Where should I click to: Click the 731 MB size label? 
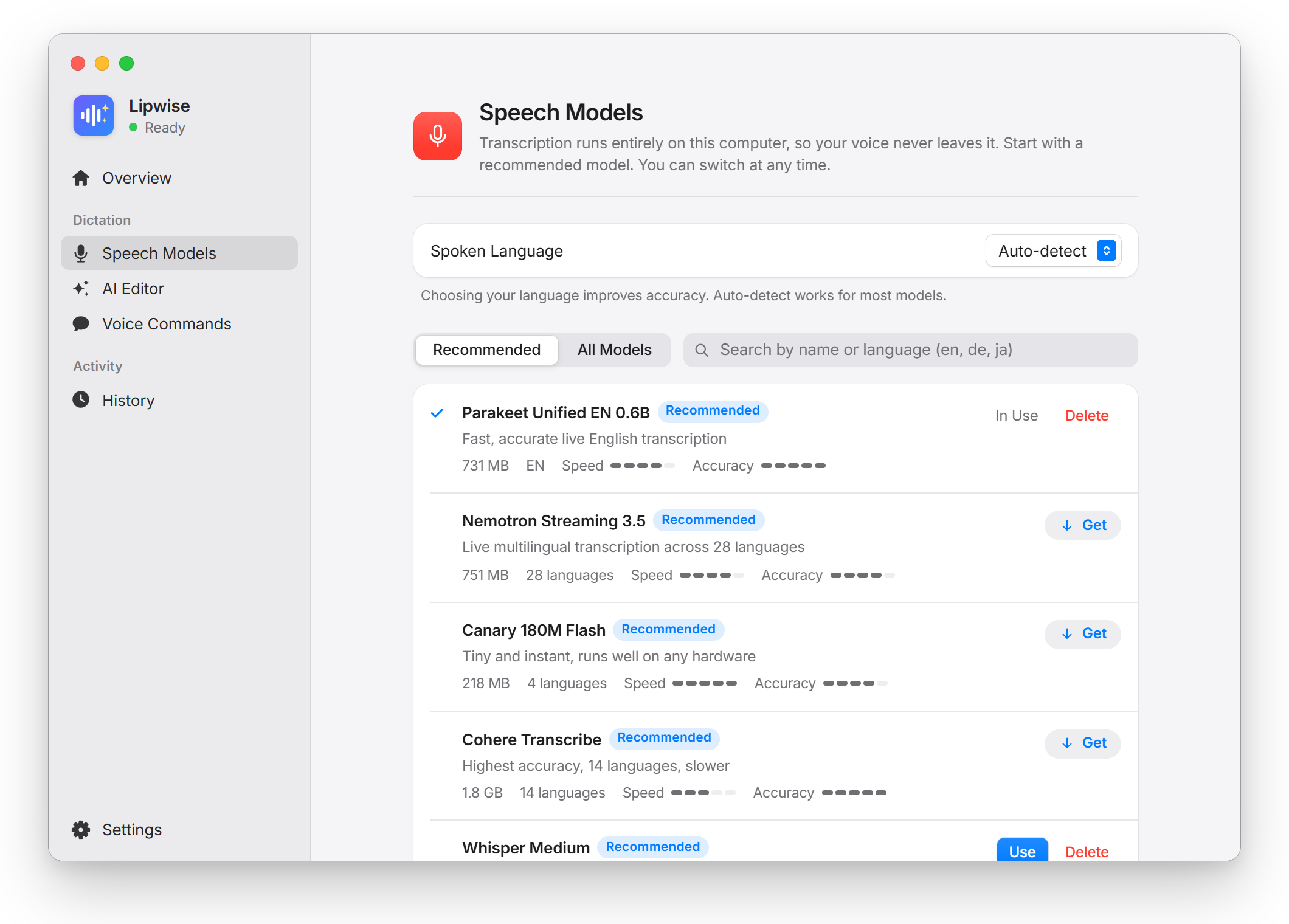pos(485,466)
